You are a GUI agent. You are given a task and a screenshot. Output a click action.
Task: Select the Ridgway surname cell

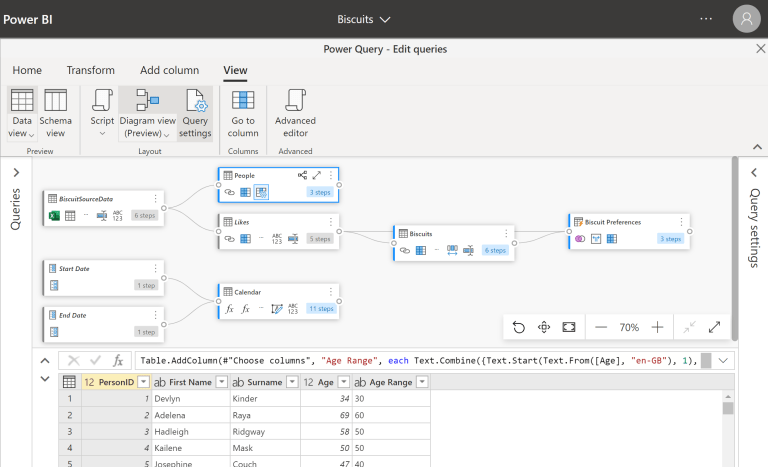(x=265, y=431)
